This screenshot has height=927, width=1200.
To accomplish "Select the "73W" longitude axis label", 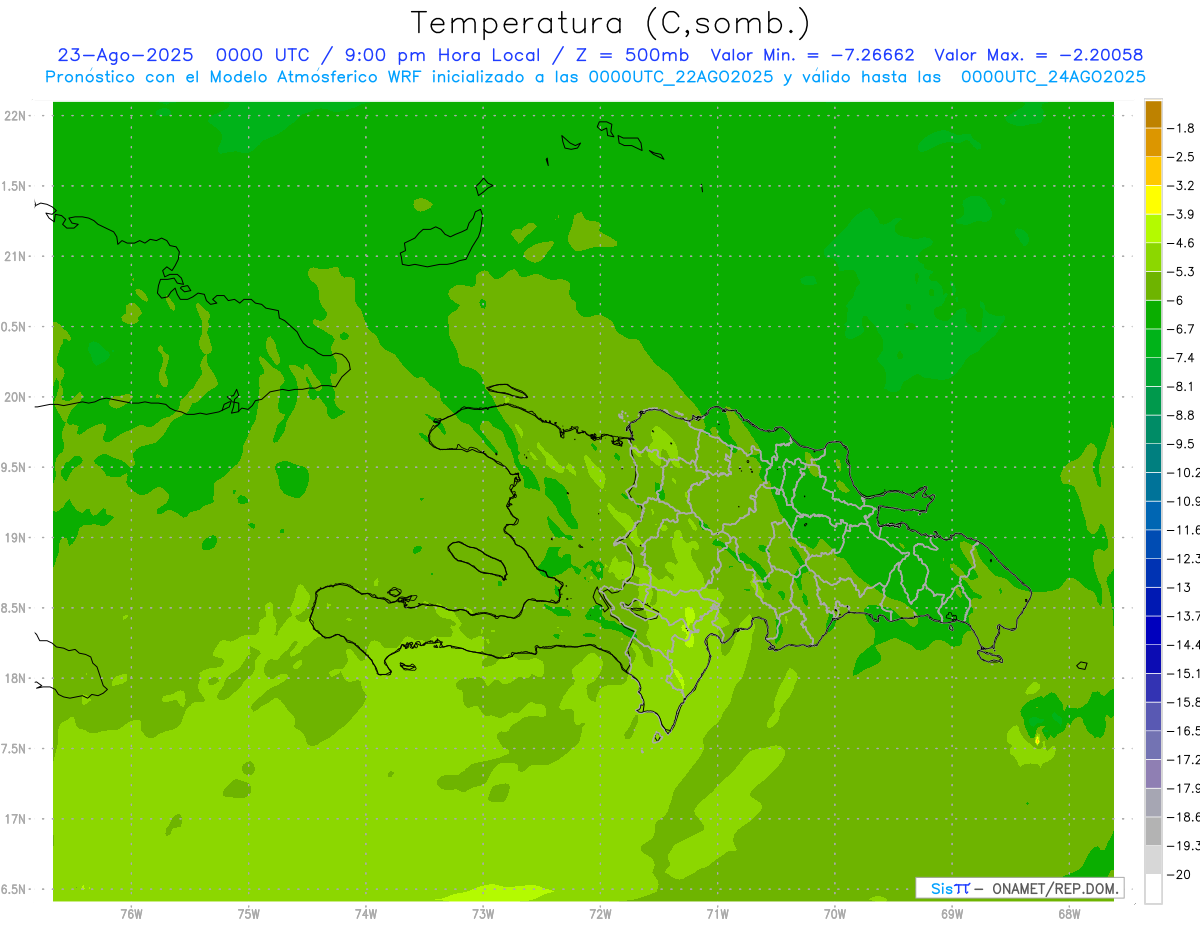I will coord(483,913).
